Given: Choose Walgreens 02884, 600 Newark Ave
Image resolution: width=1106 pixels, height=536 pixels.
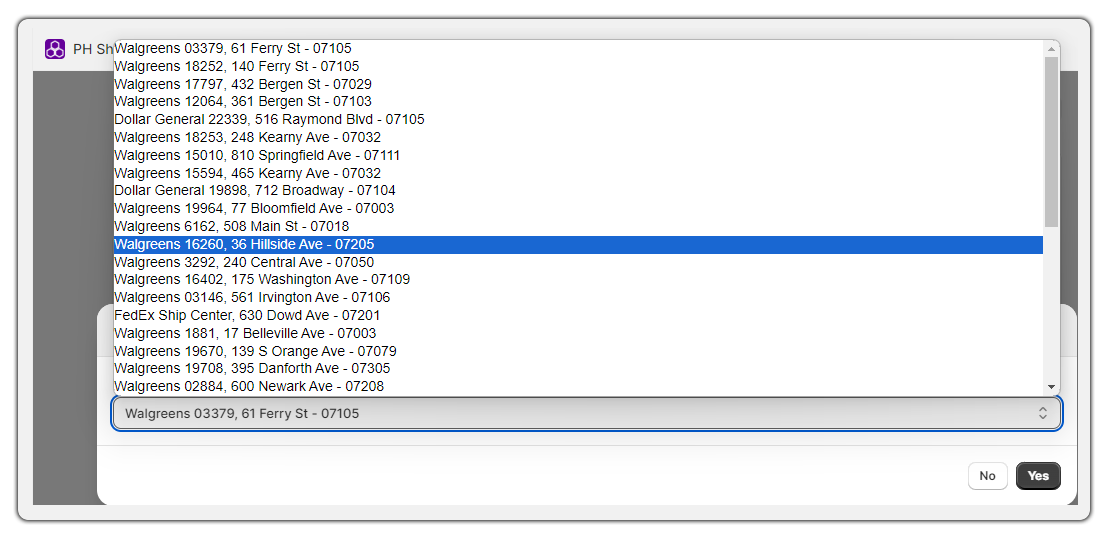Looking at the screenshot, I should point(578,386).
